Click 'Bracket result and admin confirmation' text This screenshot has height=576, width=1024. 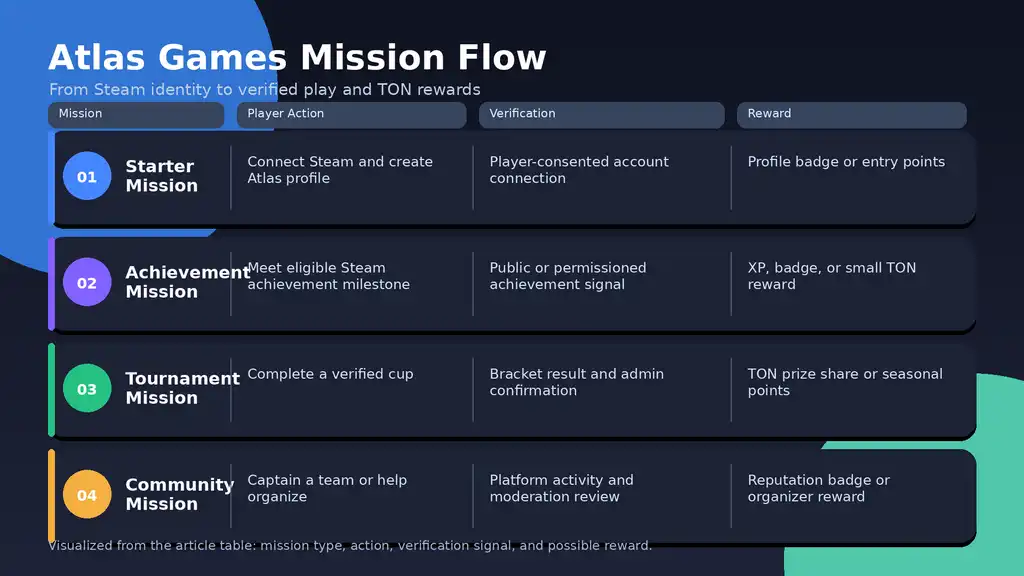point(576,382)
